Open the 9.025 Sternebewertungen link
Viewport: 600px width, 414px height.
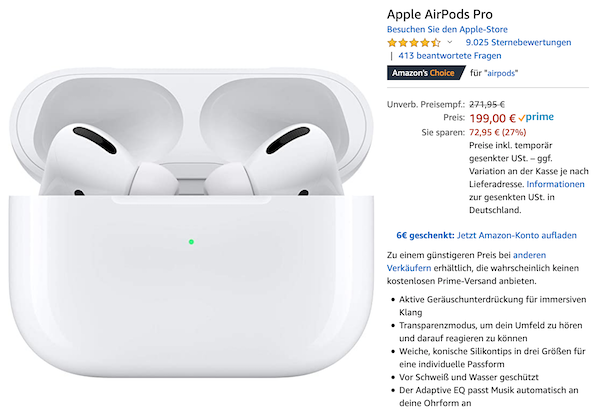518,42
